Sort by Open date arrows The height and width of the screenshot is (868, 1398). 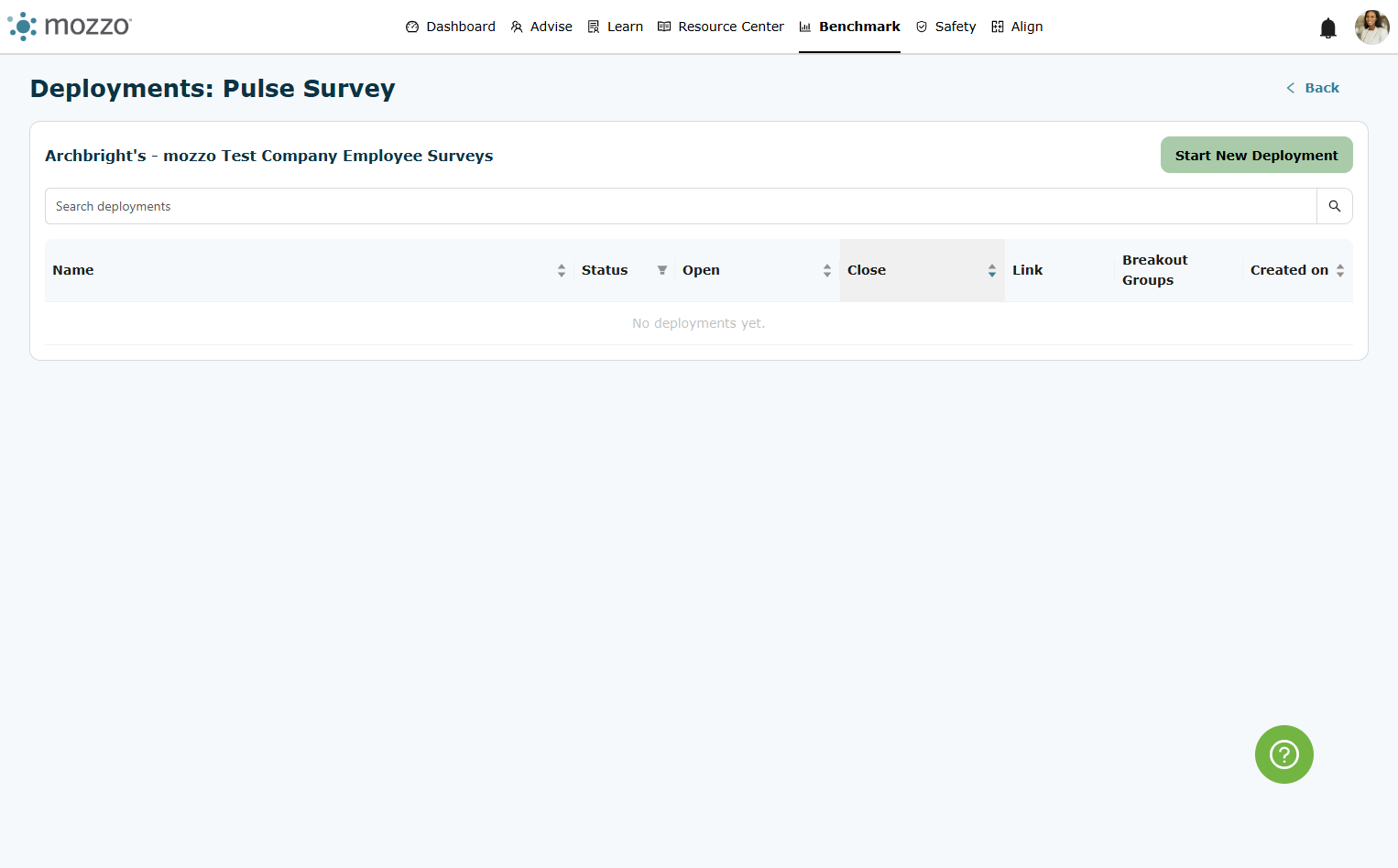827,270
